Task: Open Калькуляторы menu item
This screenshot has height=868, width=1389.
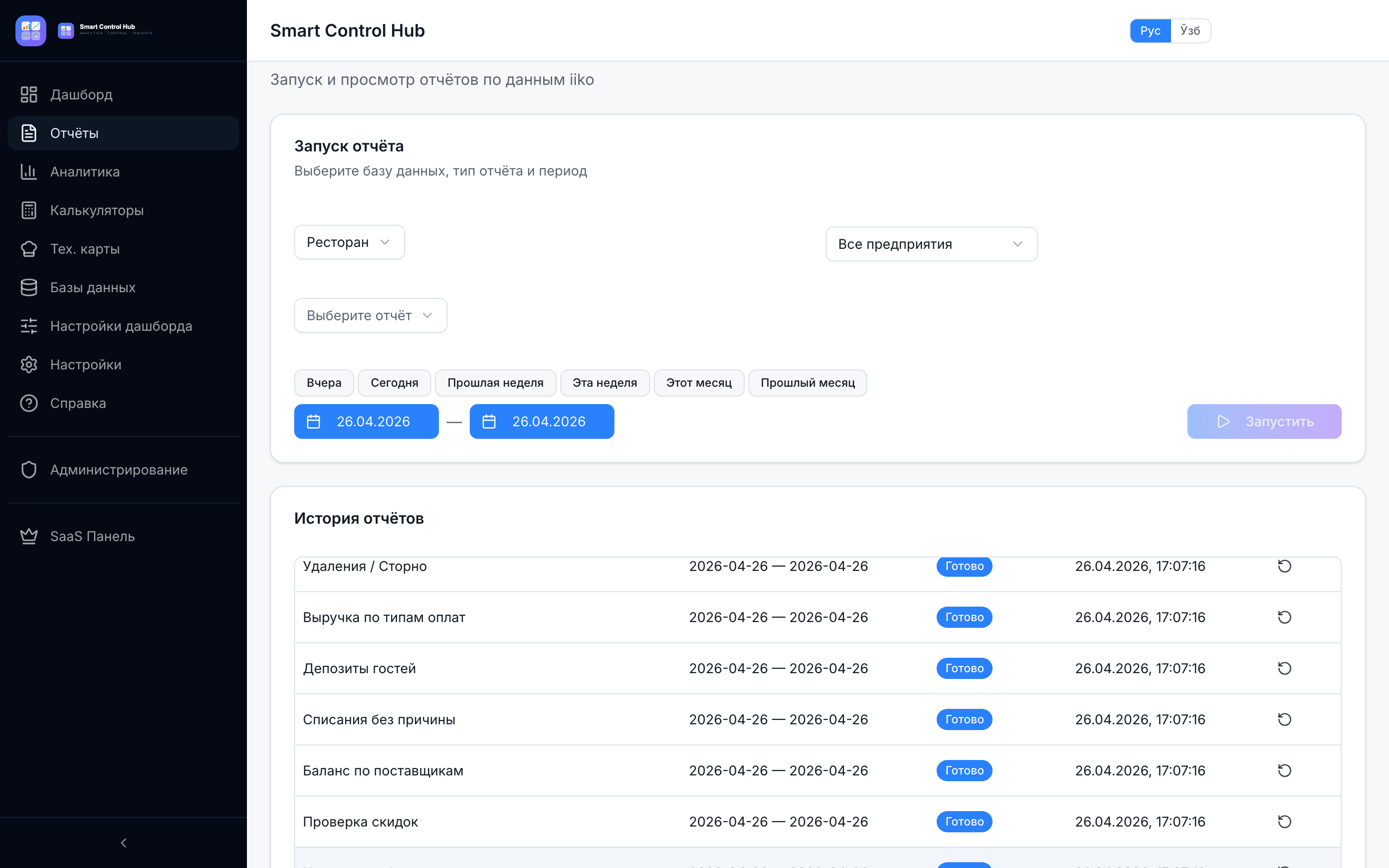Action: pos(123,210)
